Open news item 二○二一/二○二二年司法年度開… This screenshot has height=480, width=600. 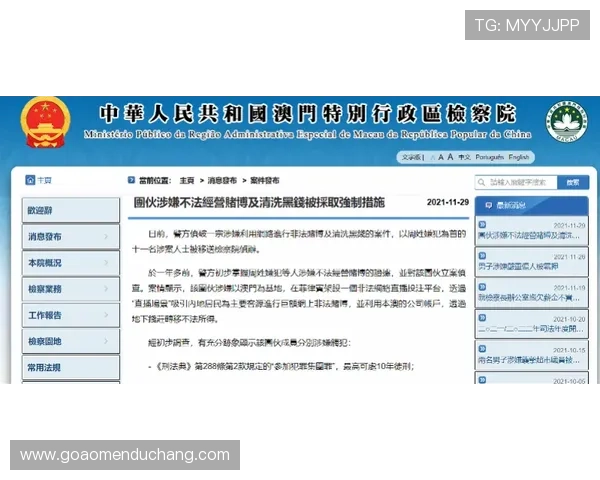[532, 324]
